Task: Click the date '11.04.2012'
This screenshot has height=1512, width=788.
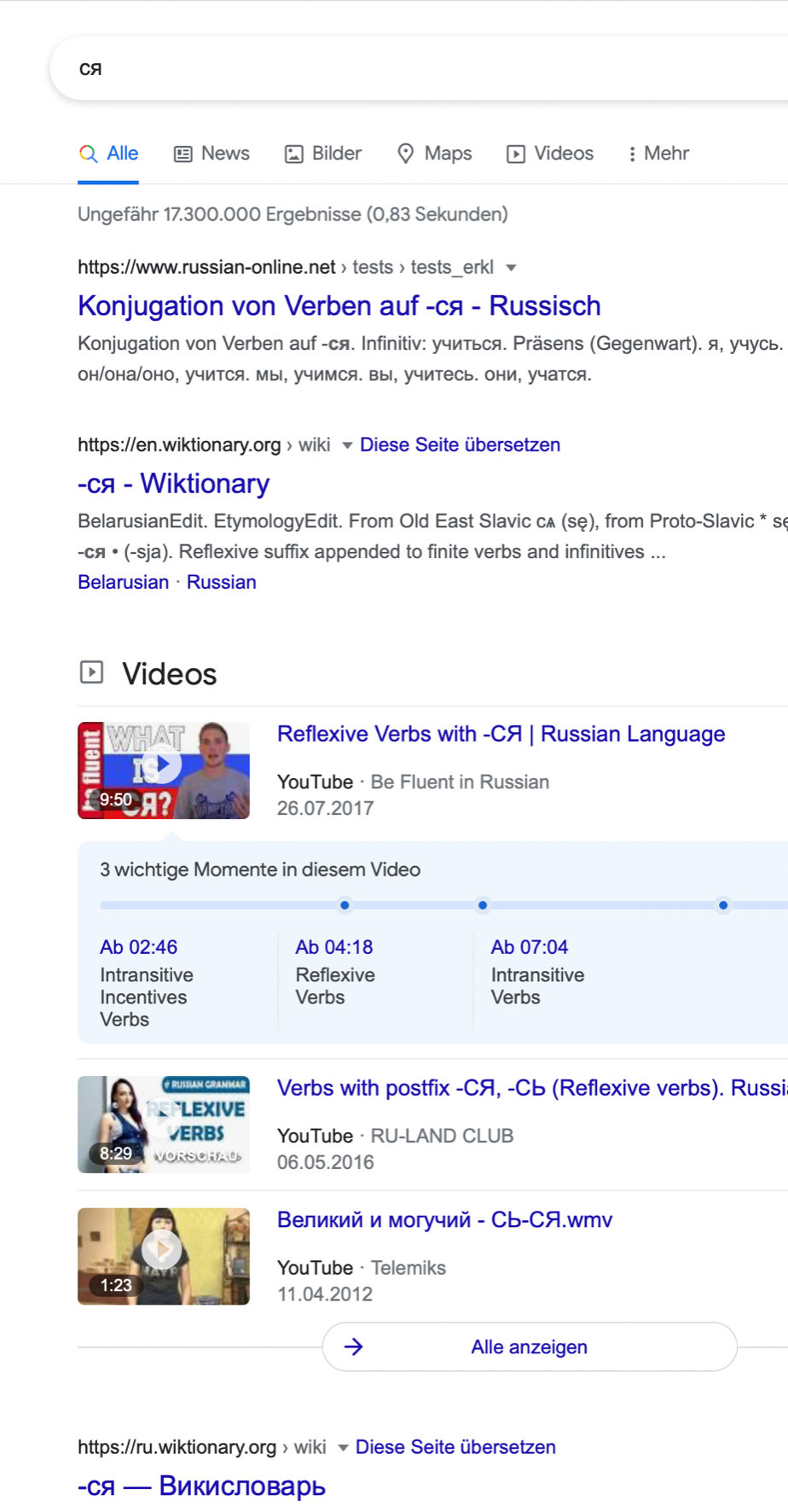Action: pyautogui.click(x=325, y=1294)
